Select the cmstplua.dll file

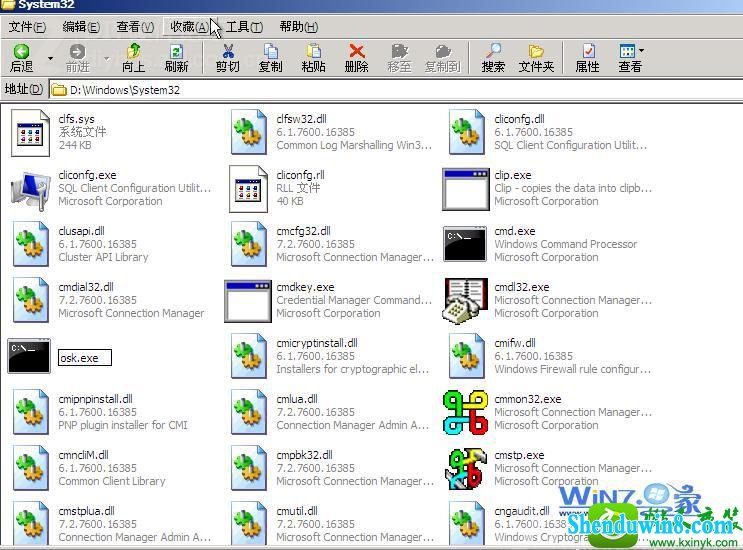point(113,523)
